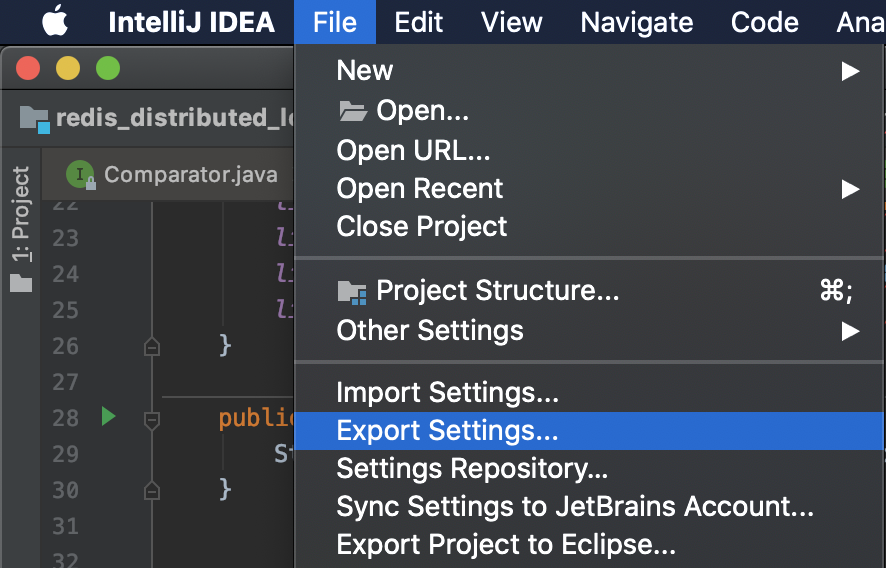886x568 pixels.
Task: Choose Import Settings menu entry
Action: 447,393
